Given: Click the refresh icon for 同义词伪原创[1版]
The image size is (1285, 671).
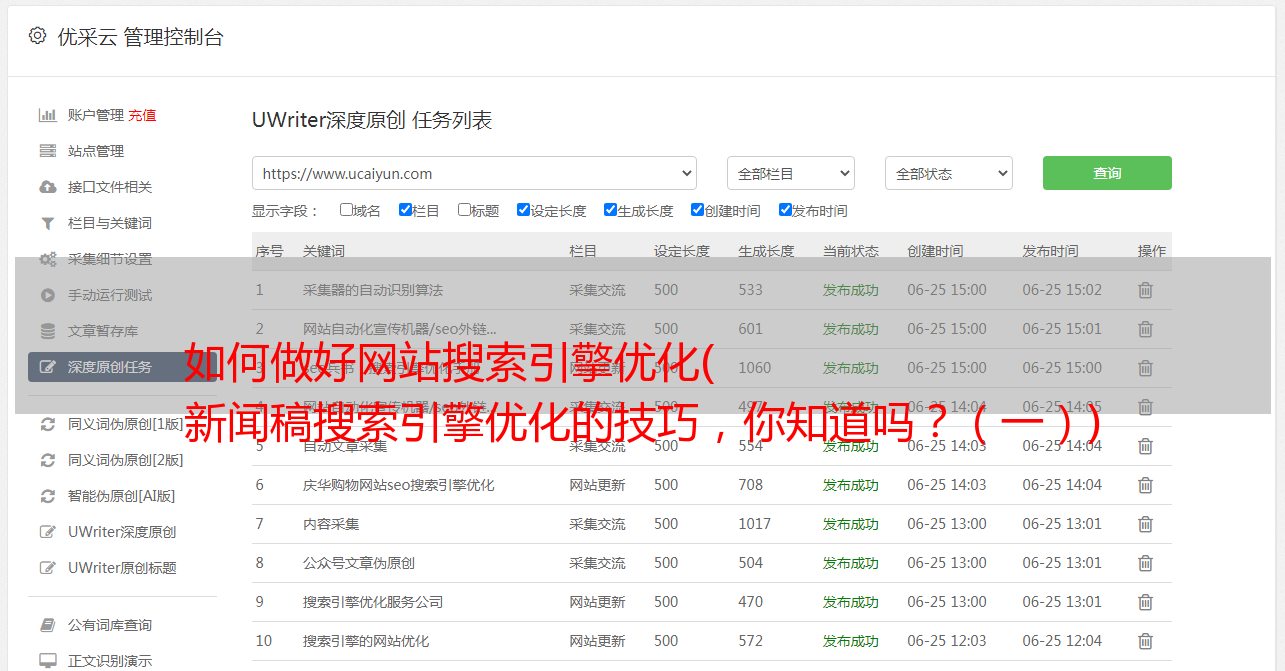Looking at the screenshot, I should coord(47,424).
